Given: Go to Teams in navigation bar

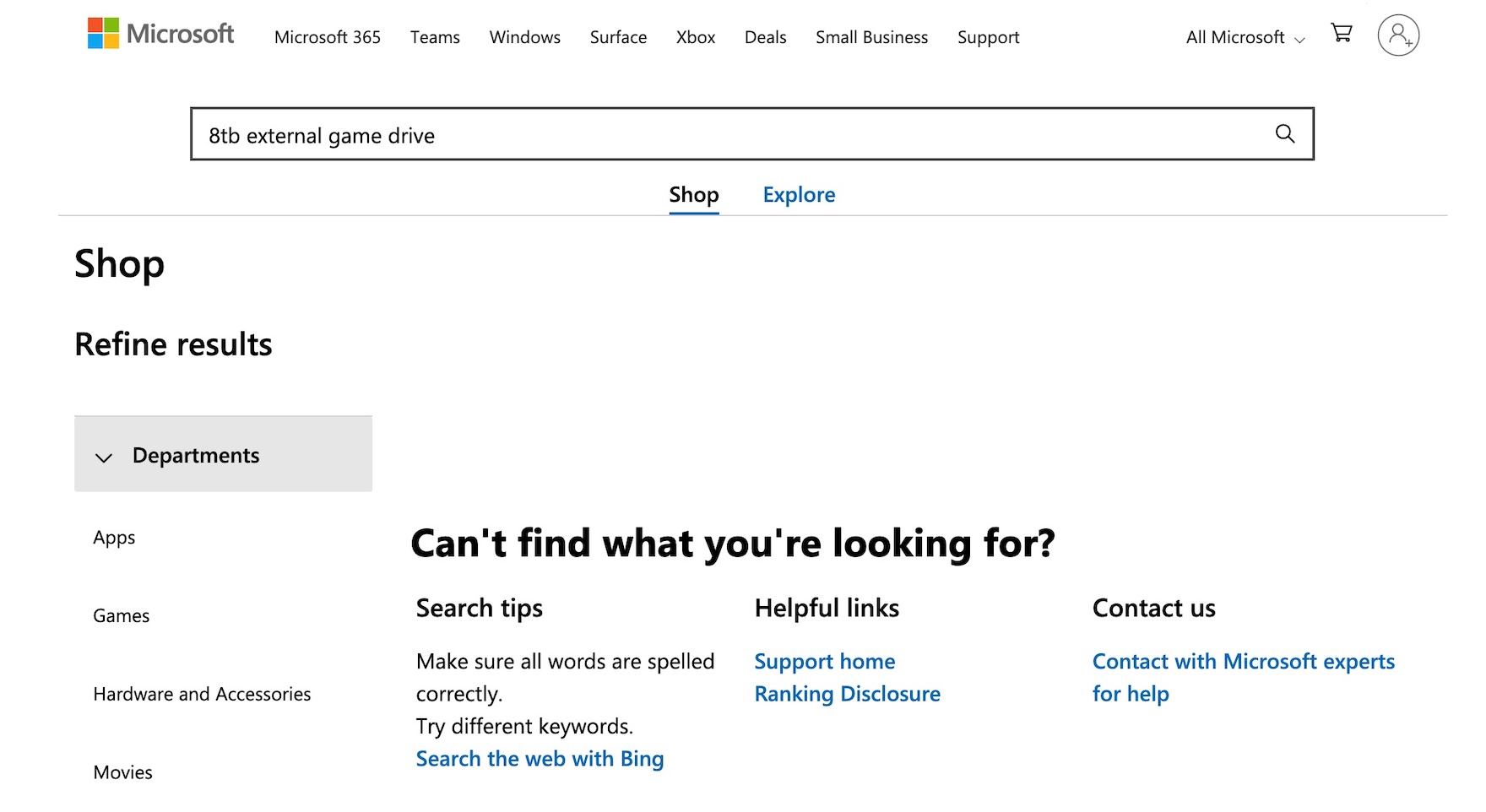Looking at the screenshot, I should click(435, 37).
